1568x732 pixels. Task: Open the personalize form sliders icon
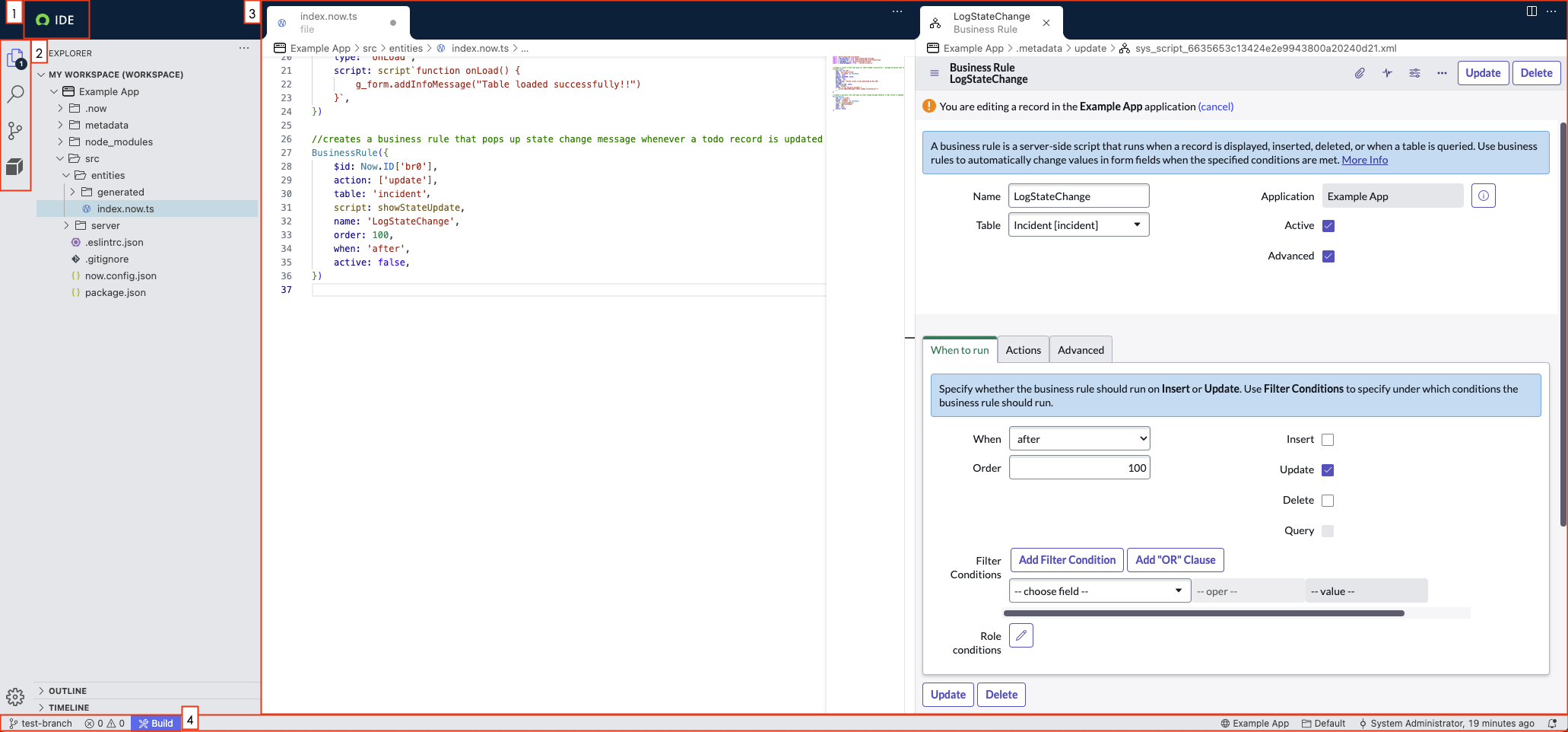click(x=1414, y=73)
